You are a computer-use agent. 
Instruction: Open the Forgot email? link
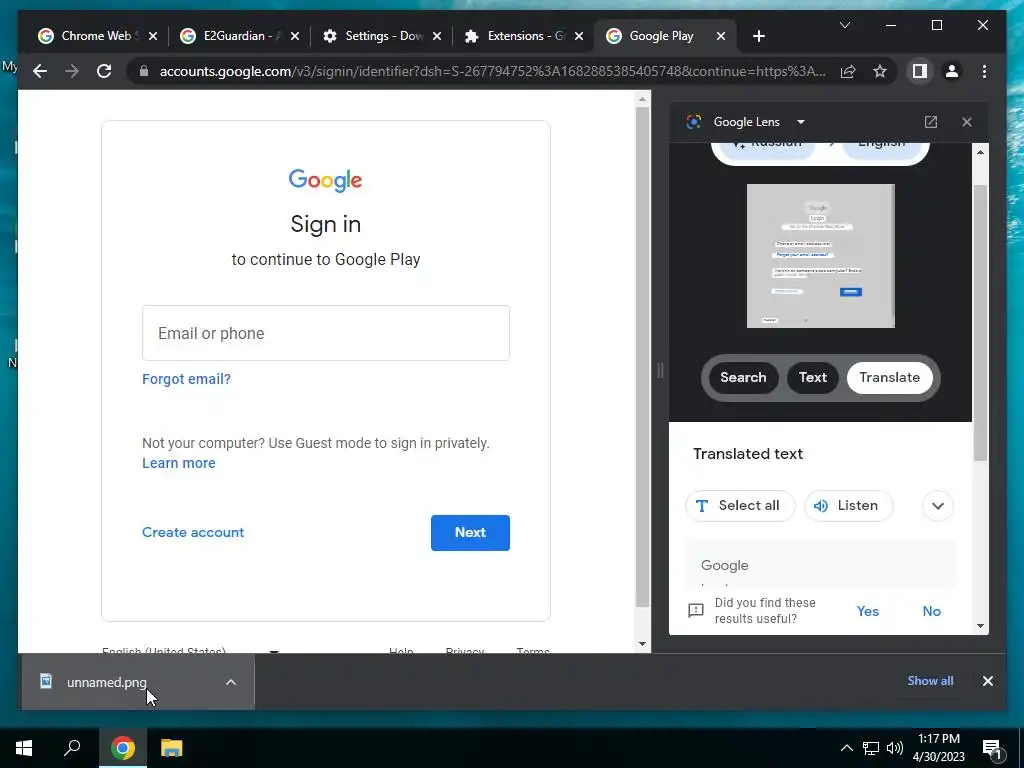click(186, 379)
